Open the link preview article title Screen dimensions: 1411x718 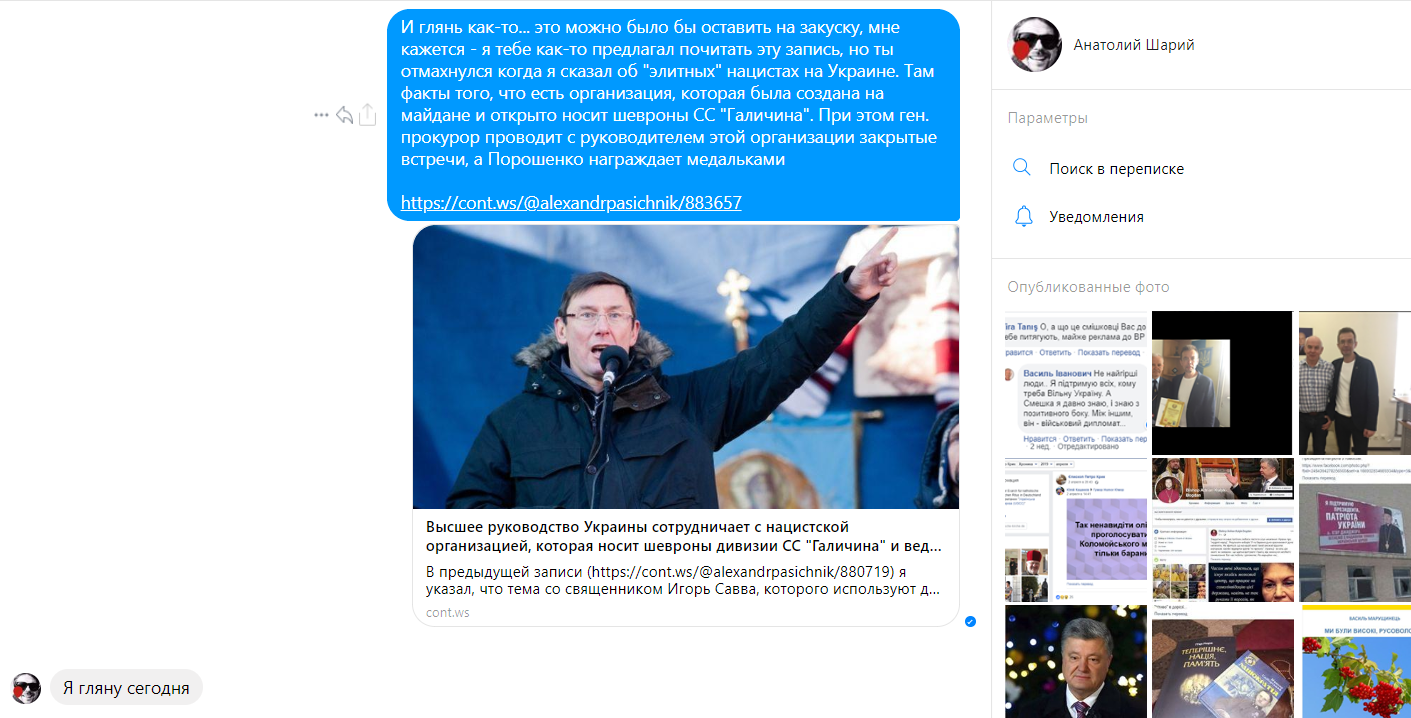coord(683,536)
